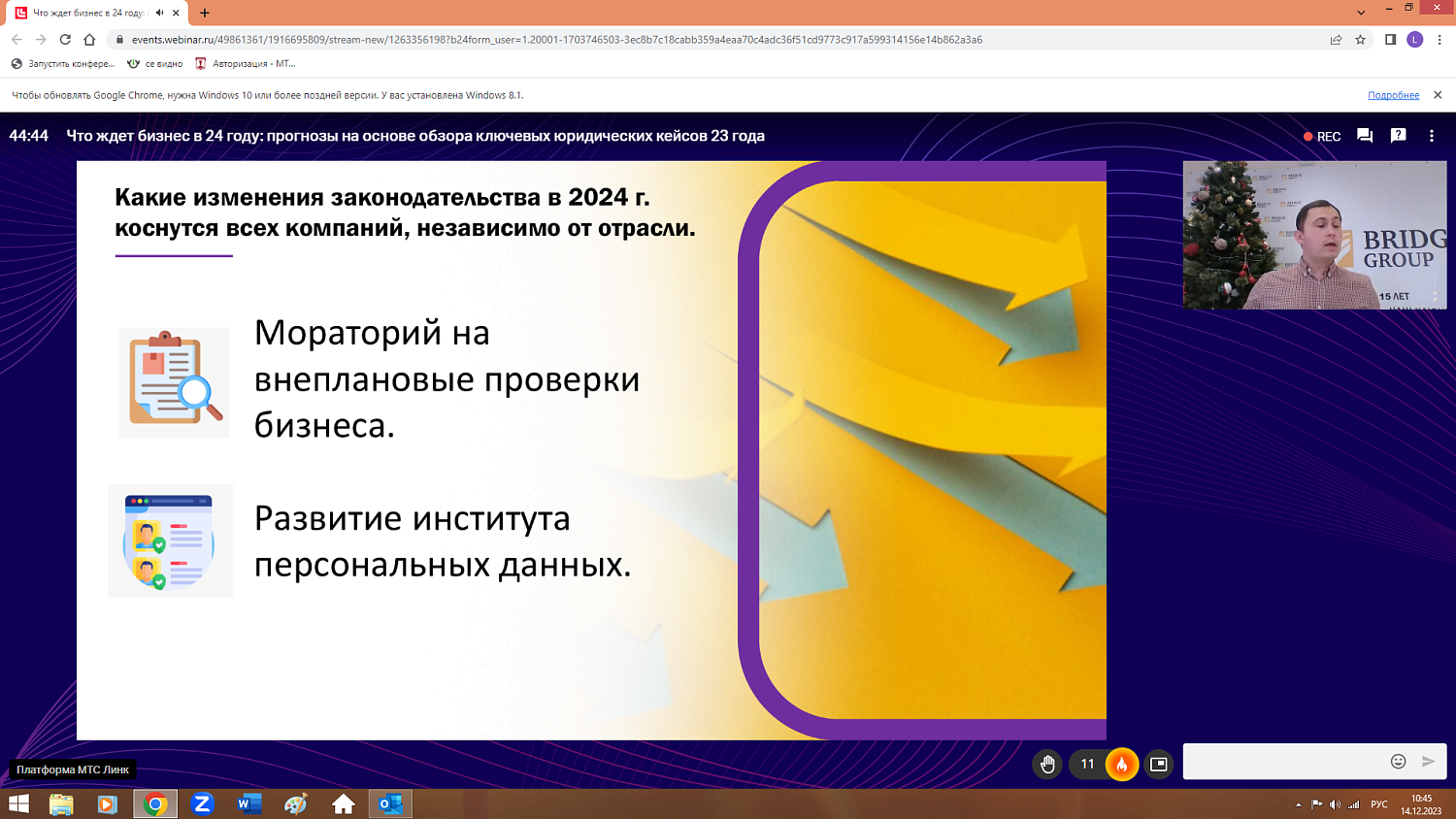Raise hand in the webinar

(x=1047, y=764)
